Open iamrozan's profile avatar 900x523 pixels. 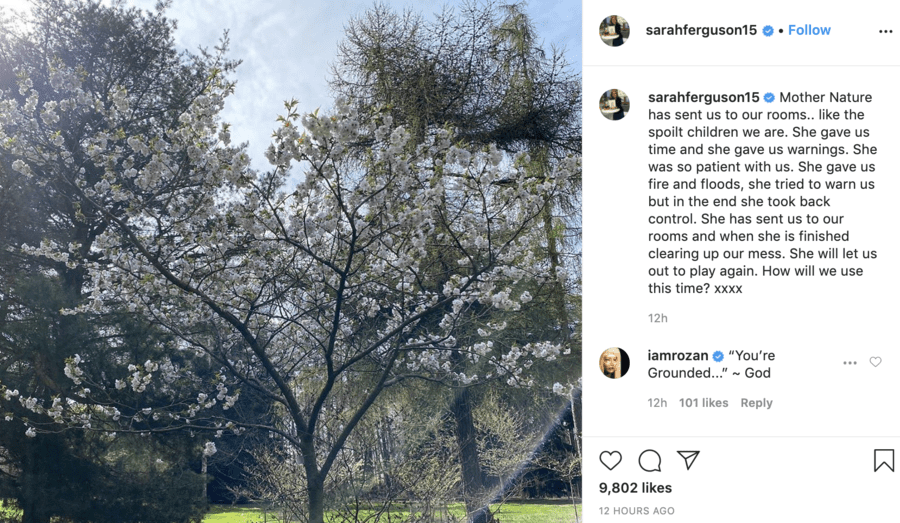[614, 362]
